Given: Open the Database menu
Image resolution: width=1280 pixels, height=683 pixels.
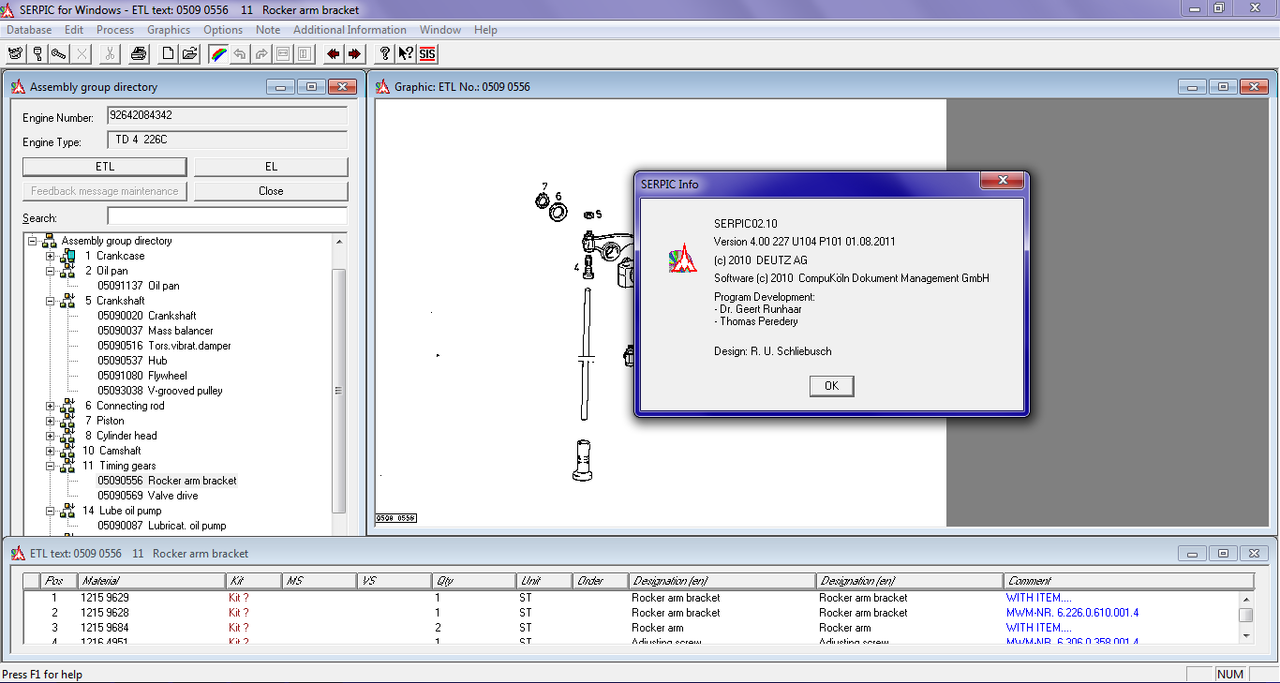Looking at the screenshot, I should (x=29, y=30).
